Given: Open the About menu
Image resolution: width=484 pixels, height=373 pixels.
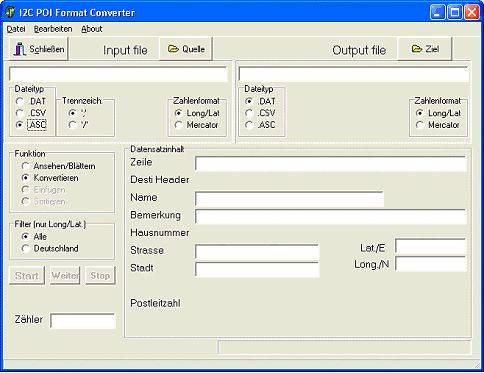Looking at the screenshot, I should 92,29.
